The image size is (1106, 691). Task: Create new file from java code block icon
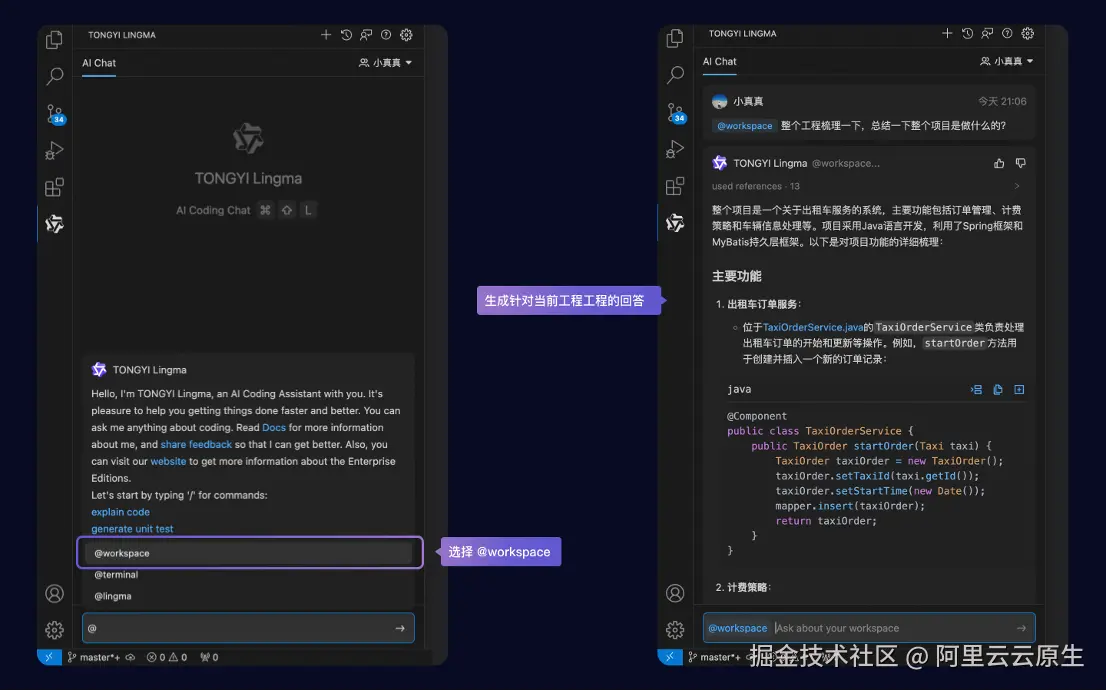pos(1019,389)
